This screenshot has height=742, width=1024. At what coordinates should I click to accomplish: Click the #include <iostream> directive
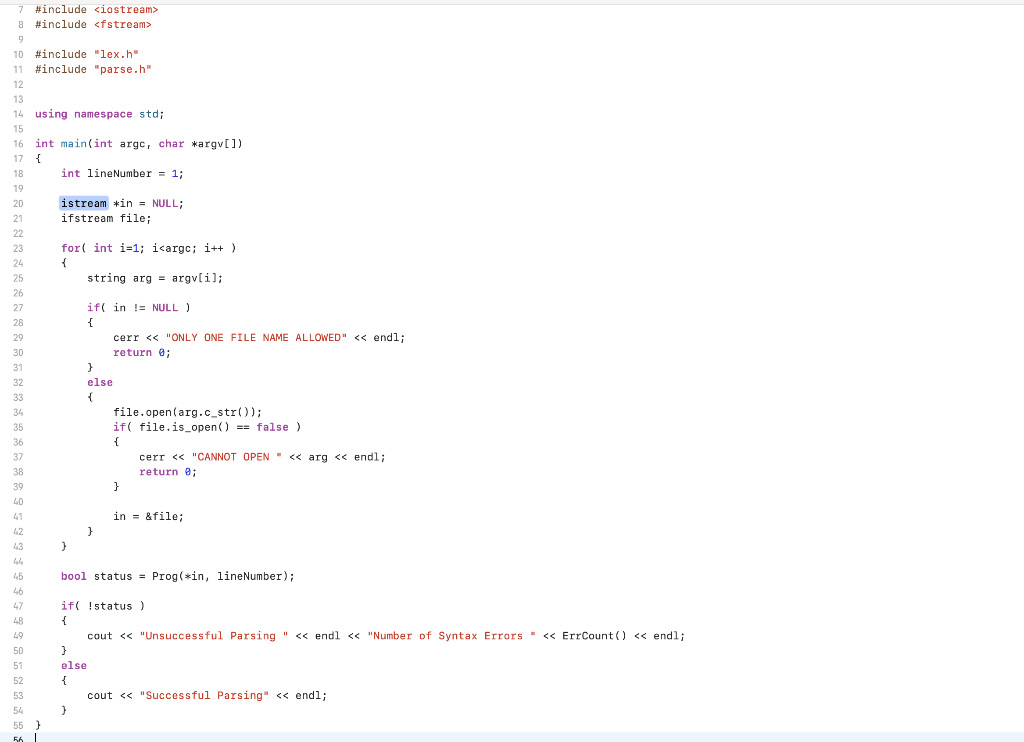pos(96,9)
